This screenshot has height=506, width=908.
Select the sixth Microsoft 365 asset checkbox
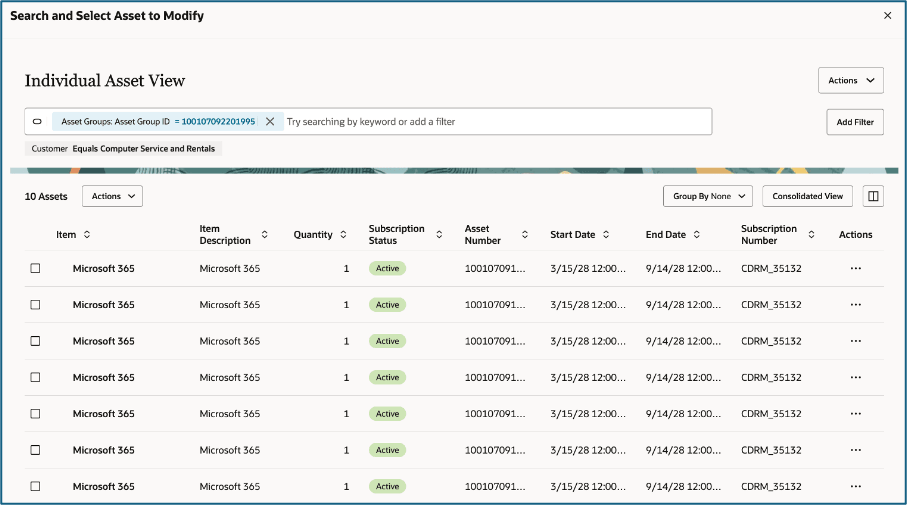tap(35, 450)
